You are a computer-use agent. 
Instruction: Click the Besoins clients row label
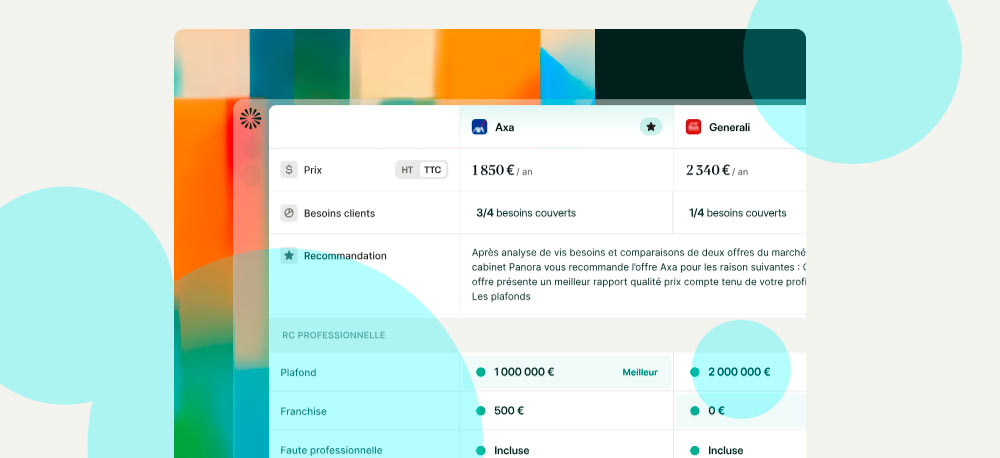[x=339, y=213]
